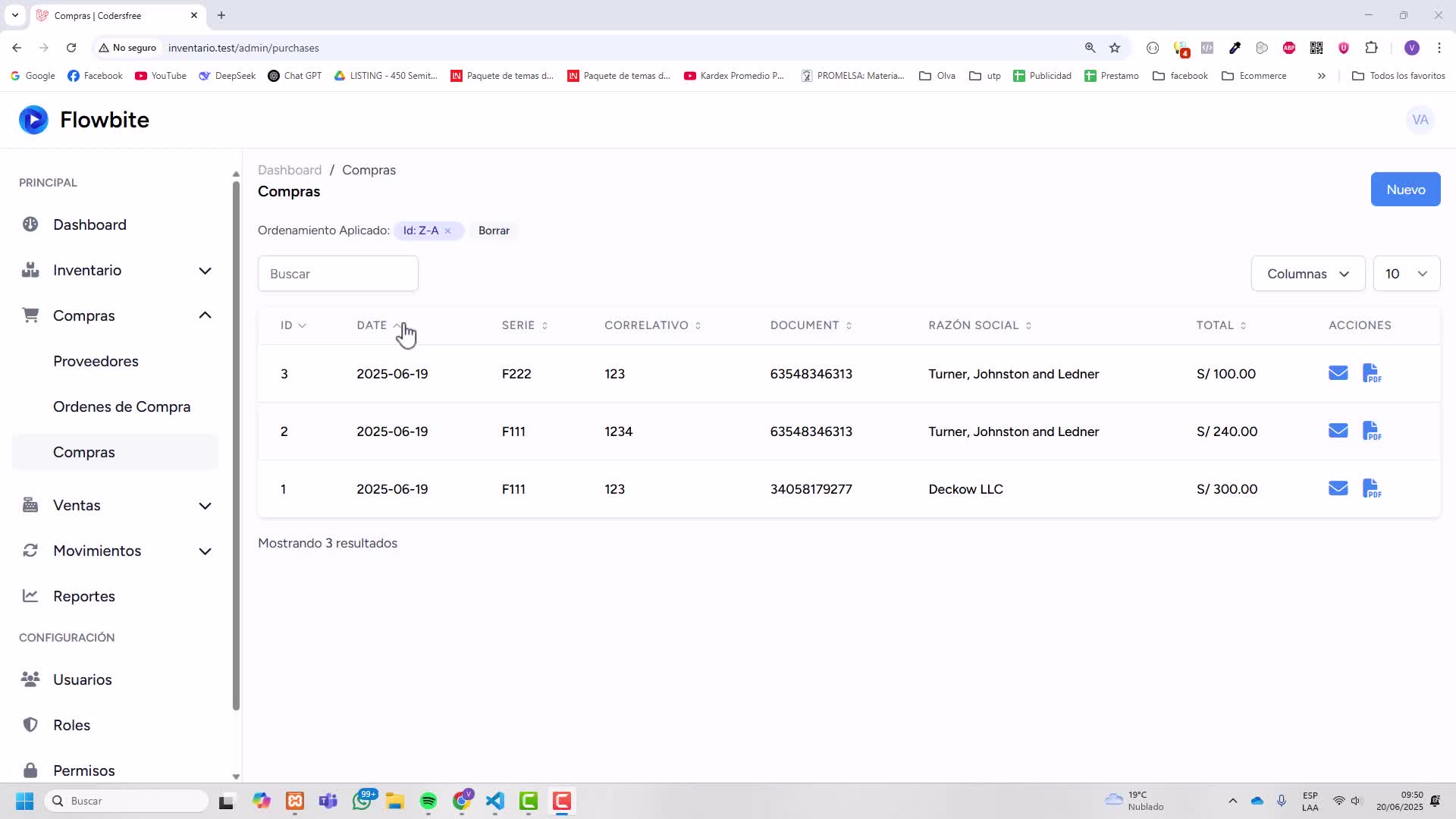1456x819 pixels.
Task: Go to Dashboard via breadcrumb
Action: coord(290,170)
